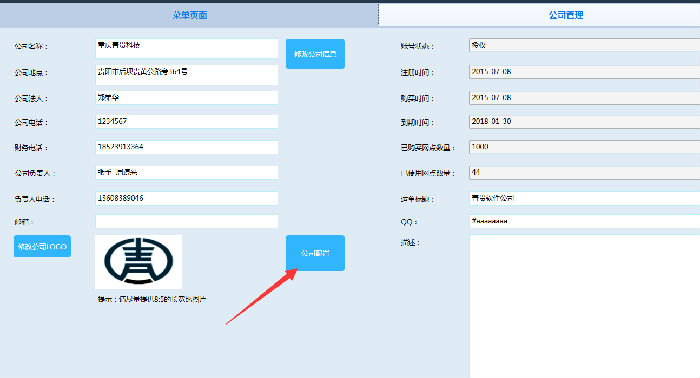Screen dimensions: 700x378
Task: Focus the 菜单标题 input field
Action: click(584, 199)
